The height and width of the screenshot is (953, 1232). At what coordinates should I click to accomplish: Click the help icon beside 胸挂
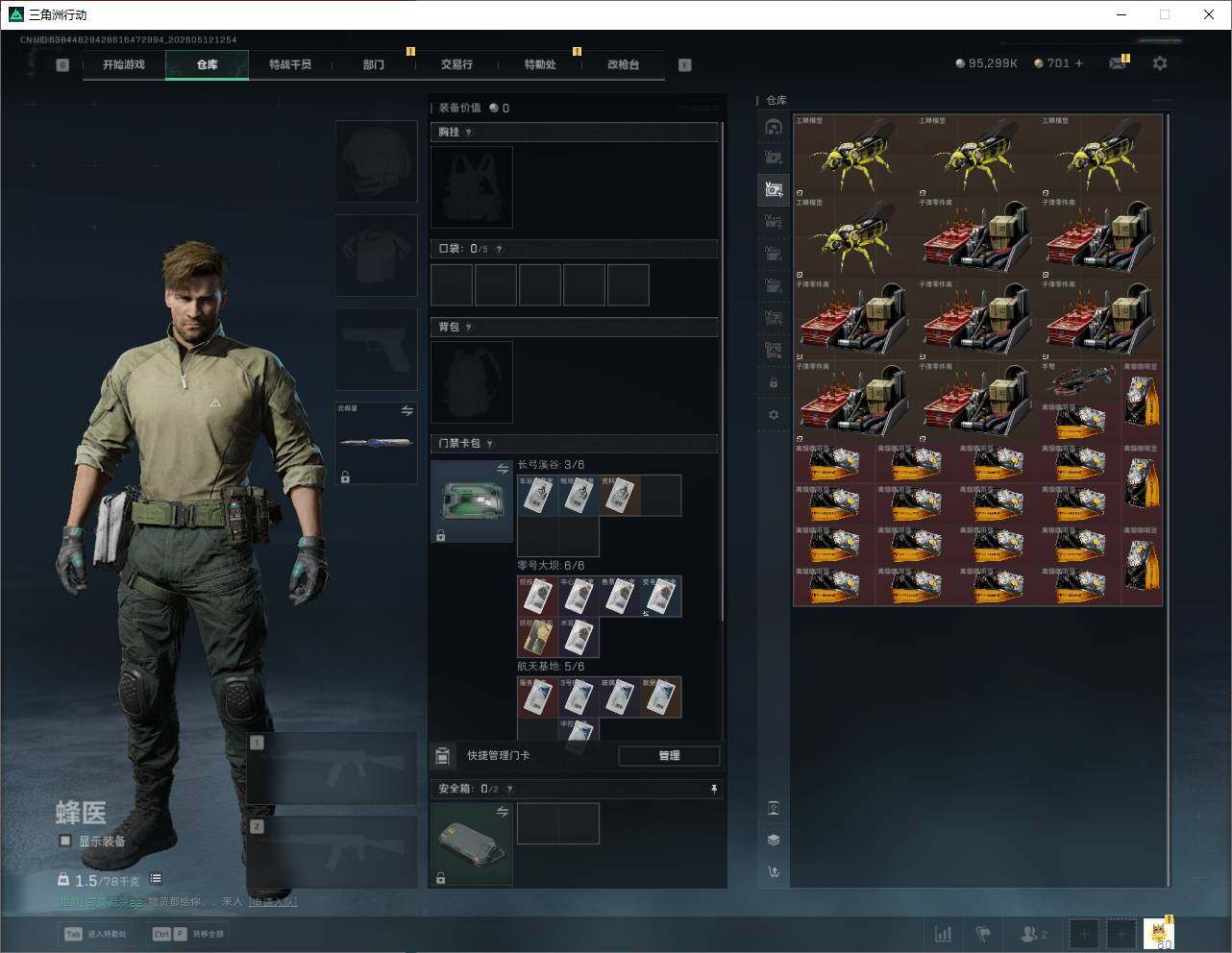point(469,133)
